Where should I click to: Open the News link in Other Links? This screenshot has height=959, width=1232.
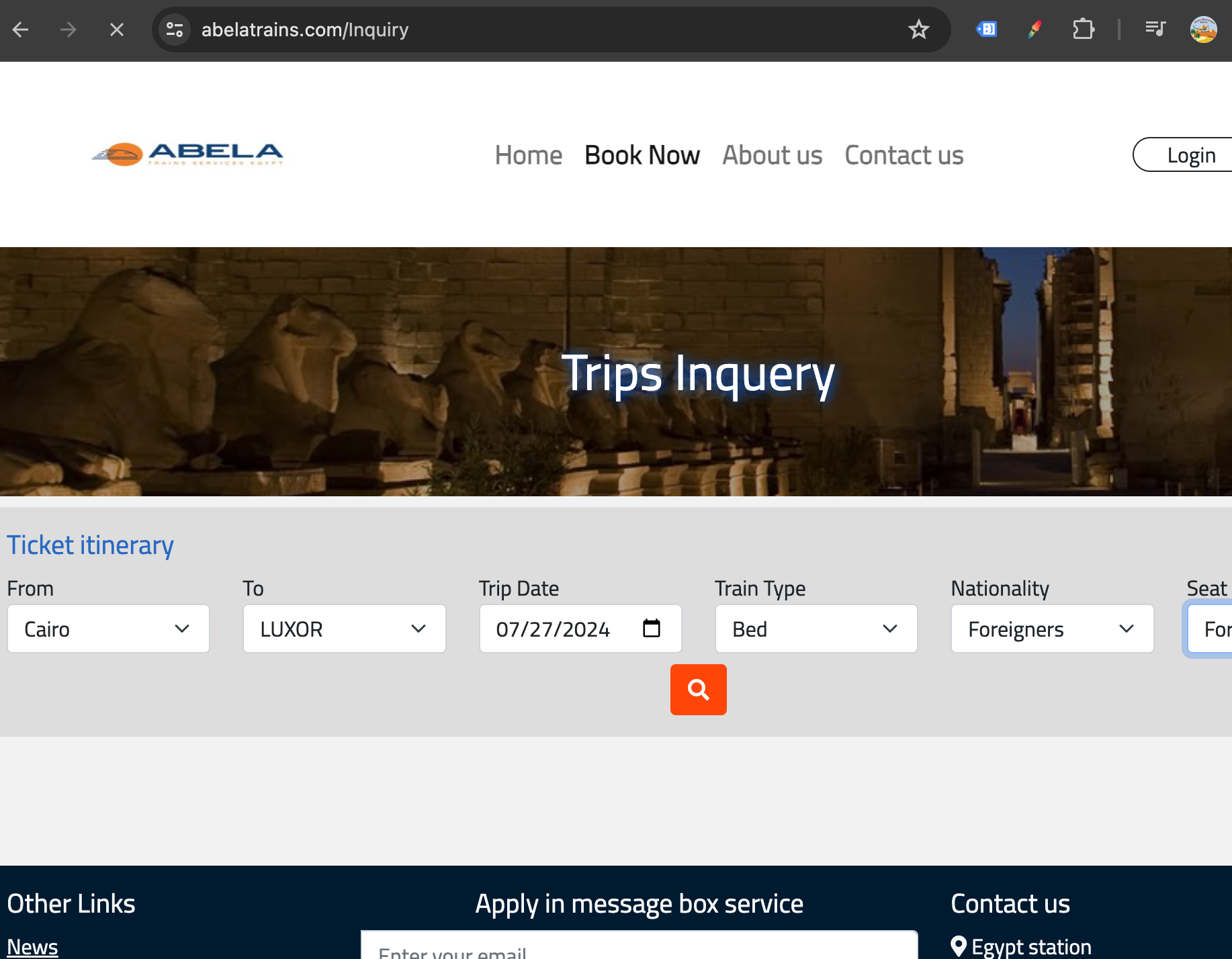[32, 946]
